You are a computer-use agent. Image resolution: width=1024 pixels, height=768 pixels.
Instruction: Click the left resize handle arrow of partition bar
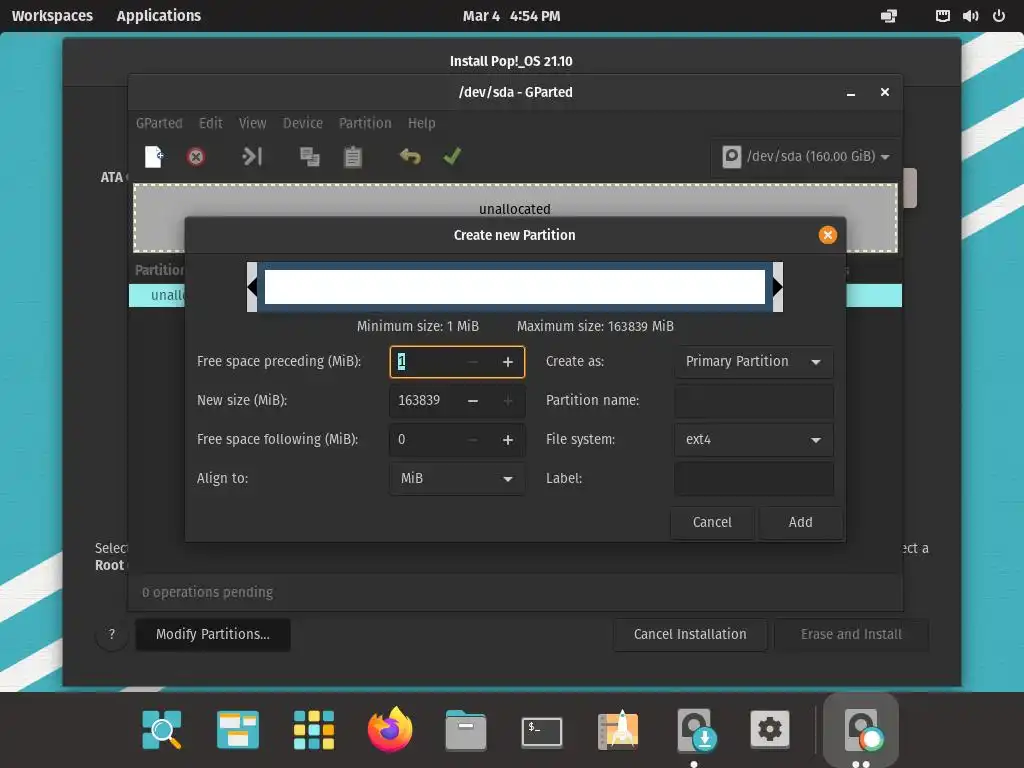[252, 287]
